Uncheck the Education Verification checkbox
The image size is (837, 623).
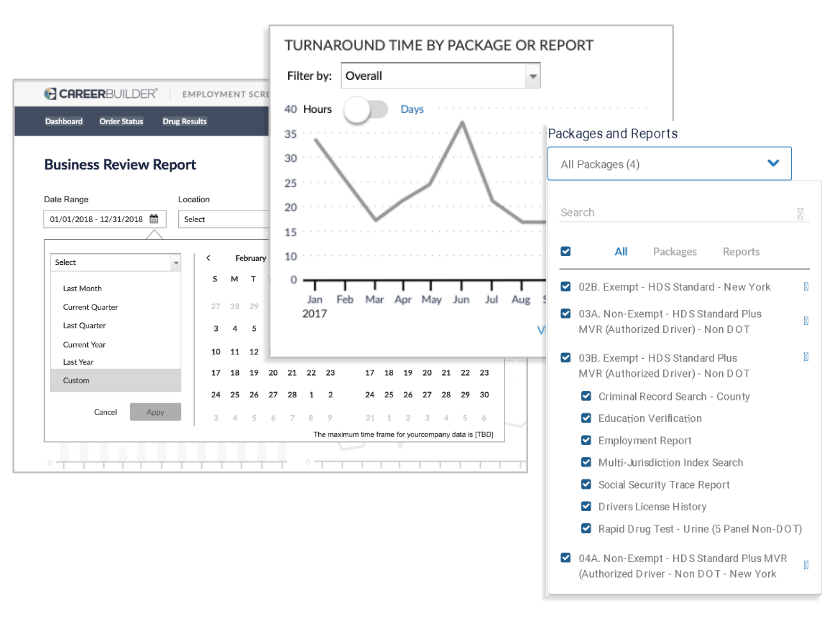pos(587,418)
